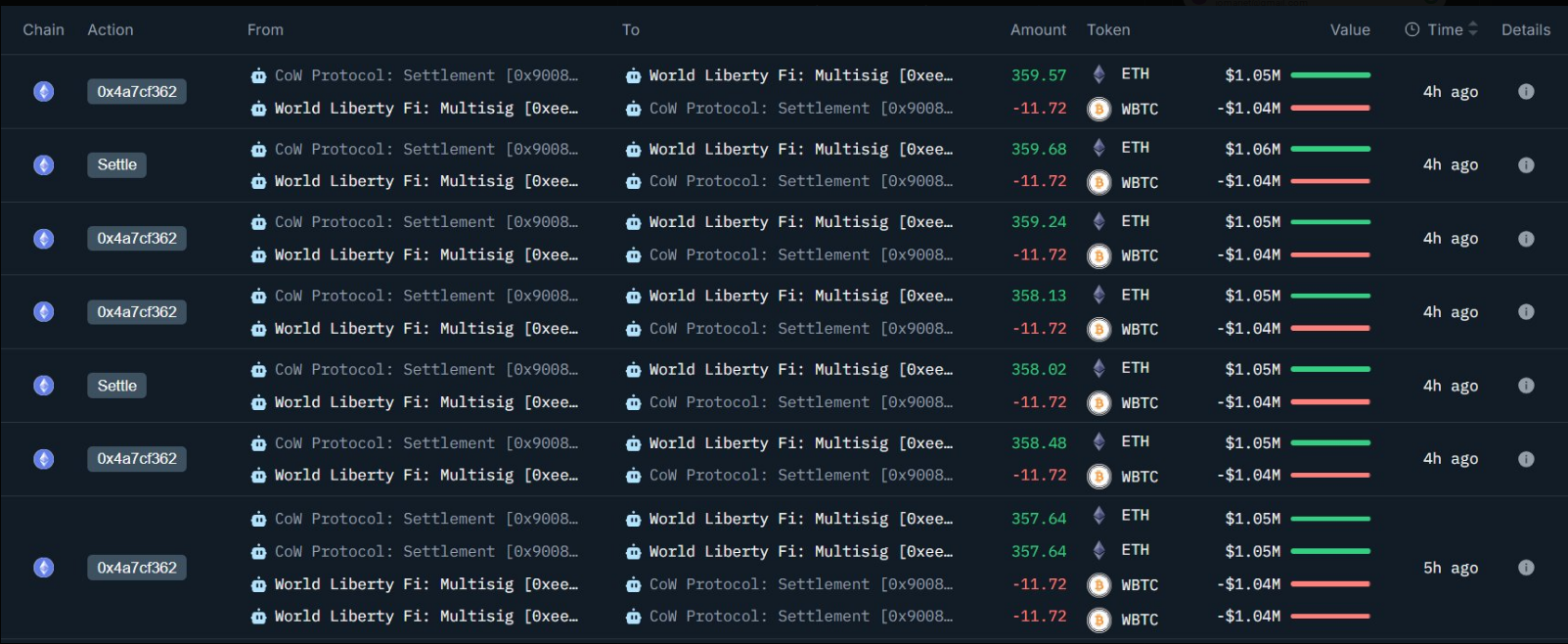This screenshot has width=1568, height=644.
Task: Click 0x4a7cf362 action tag in the 359.57 ETH row
Action: pos(137,92)
